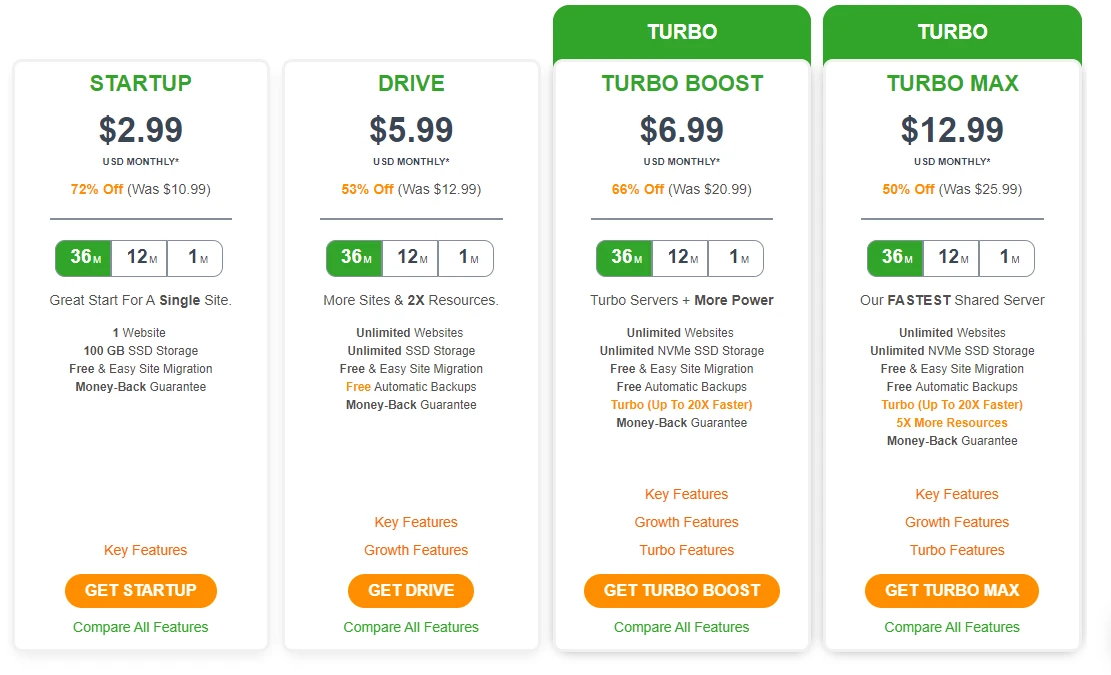Click Compare All Features for the DRIVE plan
1111x675 pixels.
click(x=410, y=627)
